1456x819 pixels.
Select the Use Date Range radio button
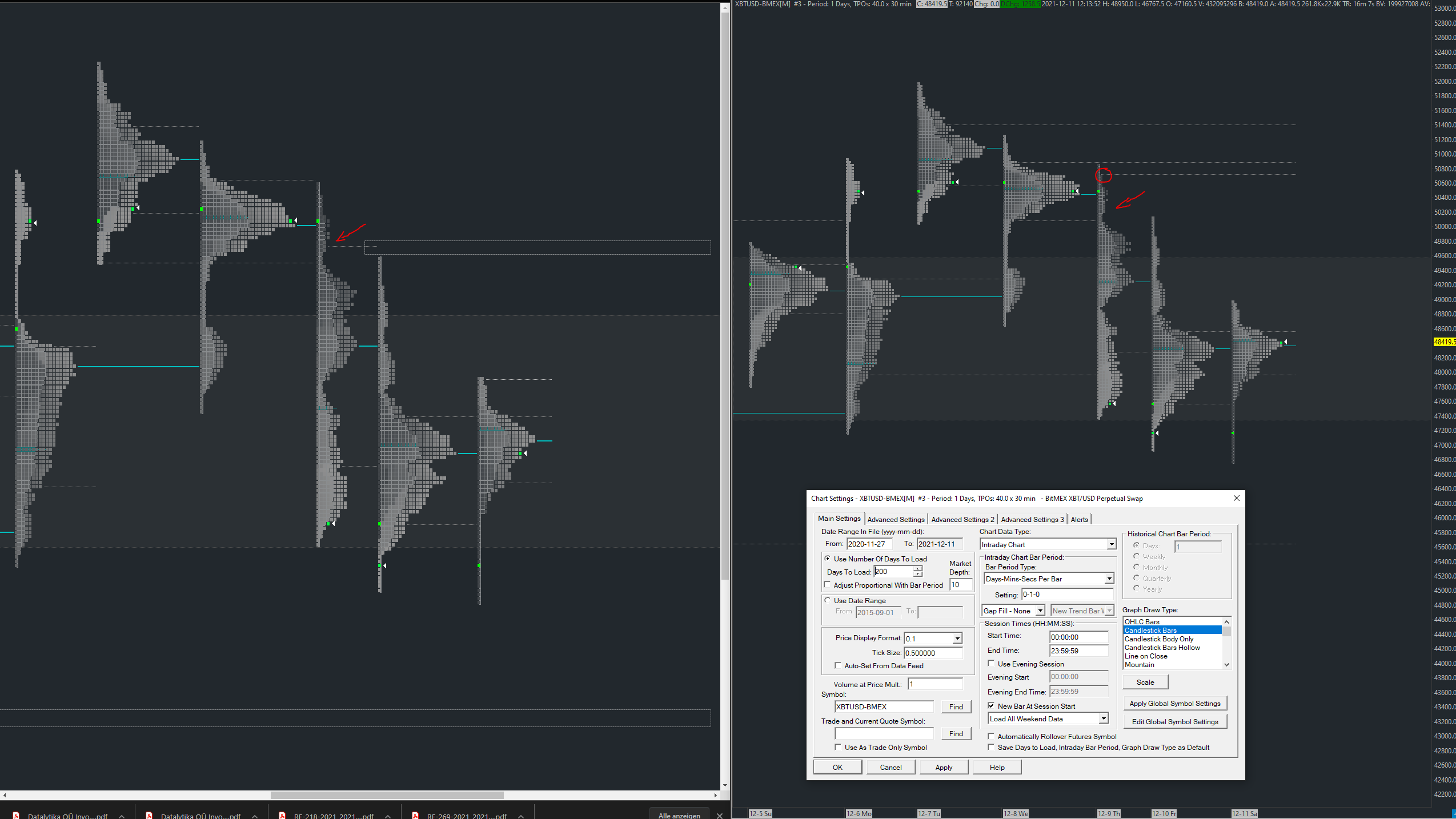coord(828,600)
